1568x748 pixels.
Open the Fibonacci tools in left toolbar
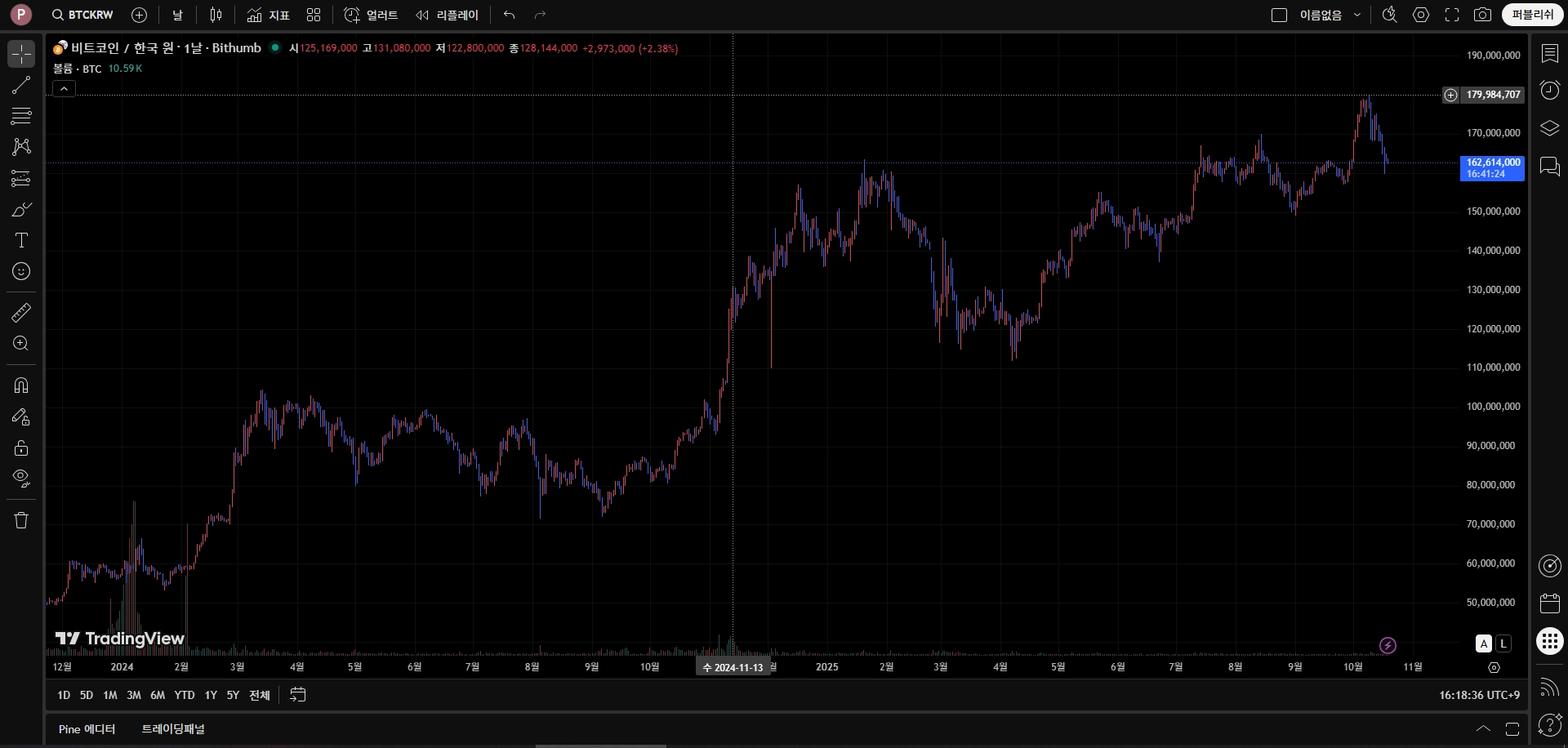coord(21,116)
